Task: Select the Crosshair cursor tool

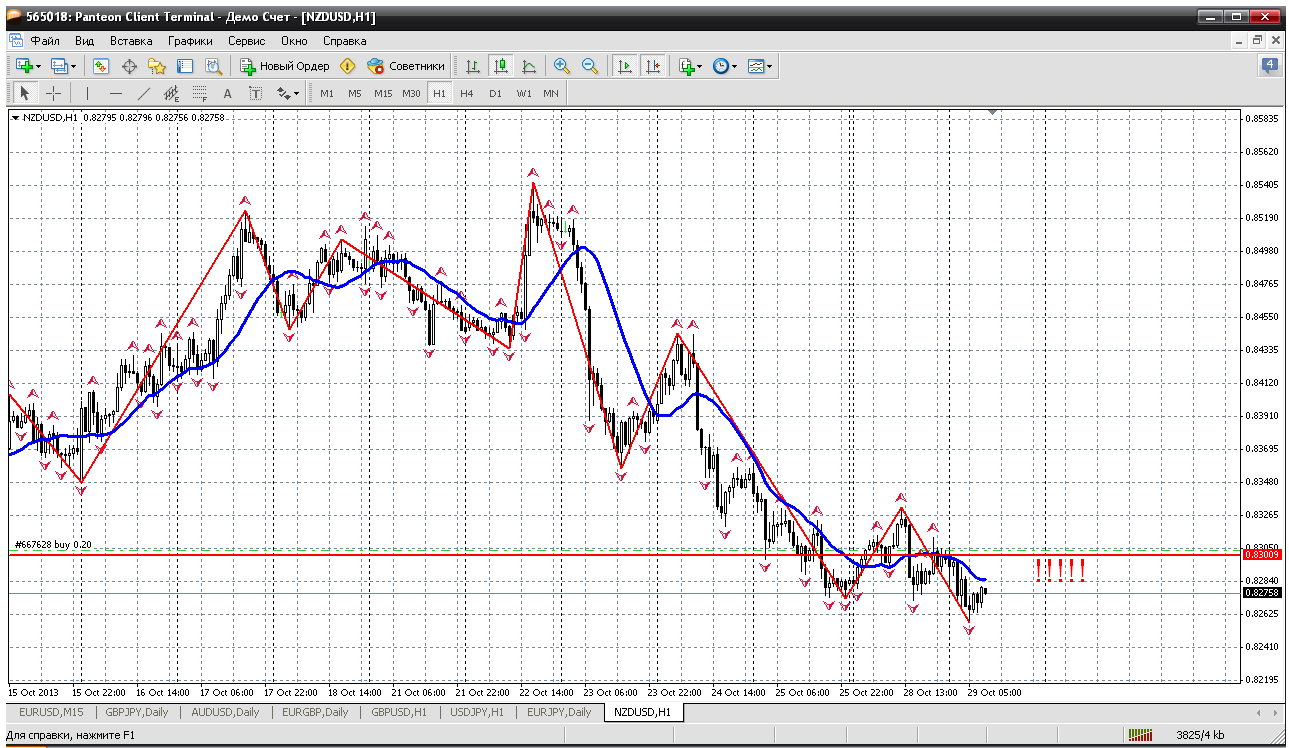Action: coord(54,93)
